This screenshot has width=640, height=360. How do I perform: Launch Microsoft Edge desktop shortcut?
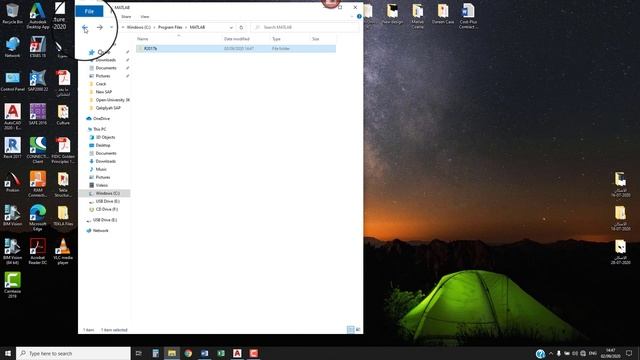coord(38,218)
